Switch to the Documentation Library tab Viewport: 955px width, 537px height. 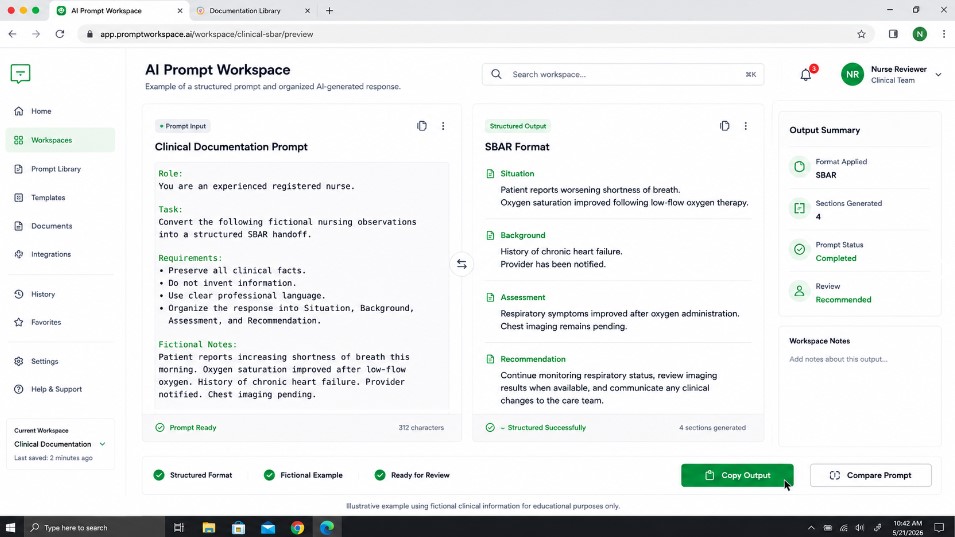[252, 10]
